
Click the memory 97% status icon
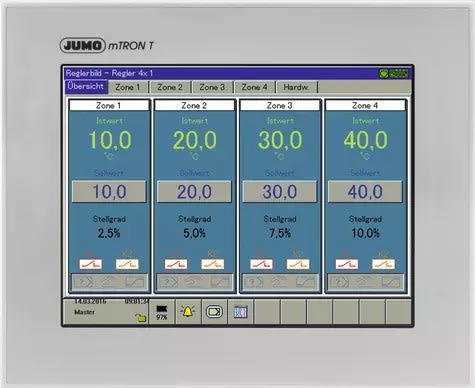[x=162, y=312]
